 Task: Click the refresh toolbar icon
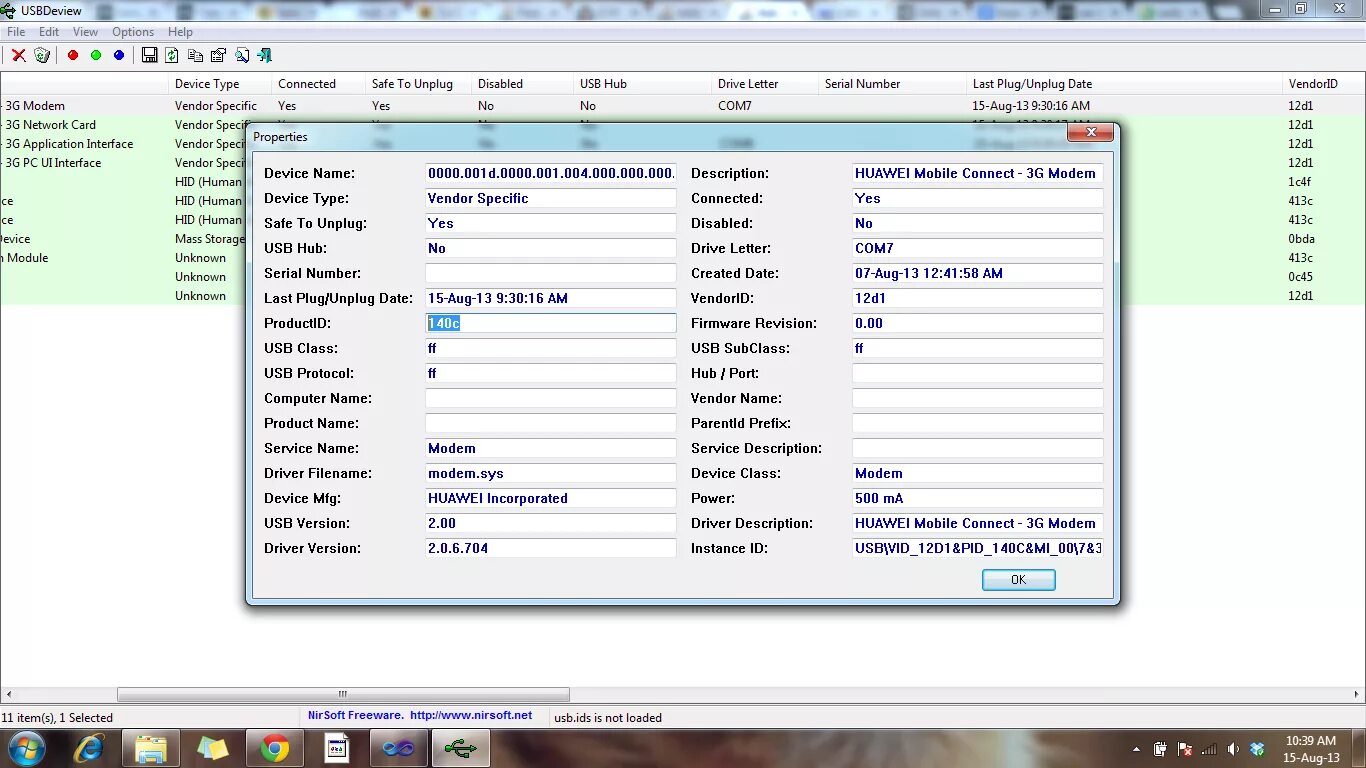click(x=172, y=55)
